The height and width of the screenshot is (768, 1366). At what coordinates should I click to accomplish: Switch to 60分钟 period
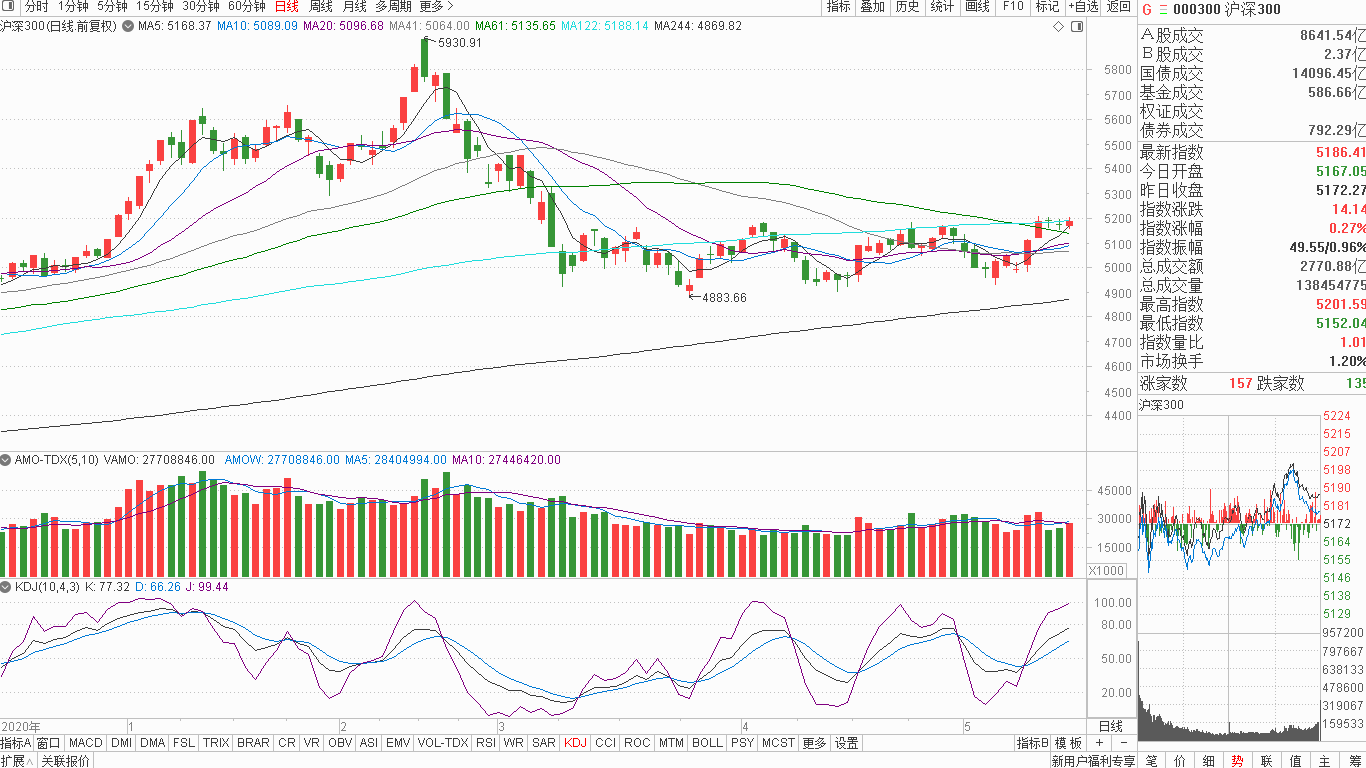[x=247, y=6]
